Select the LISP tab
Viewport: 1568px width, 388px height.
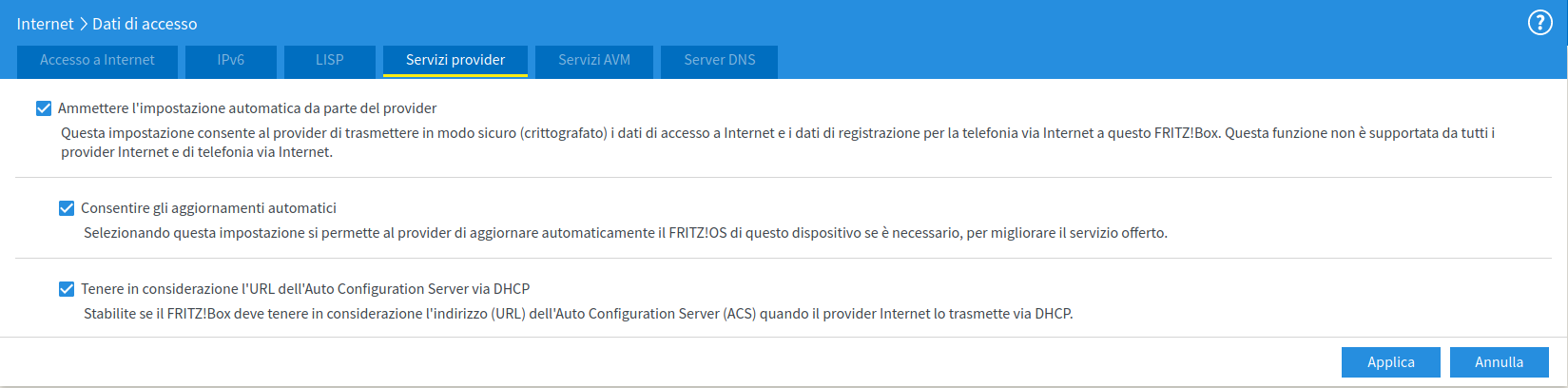coord(330,60)
